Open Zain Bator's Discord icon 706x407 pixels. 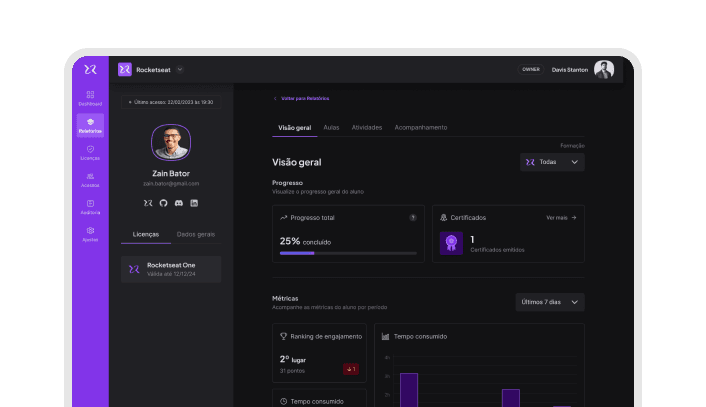point(179,203)
